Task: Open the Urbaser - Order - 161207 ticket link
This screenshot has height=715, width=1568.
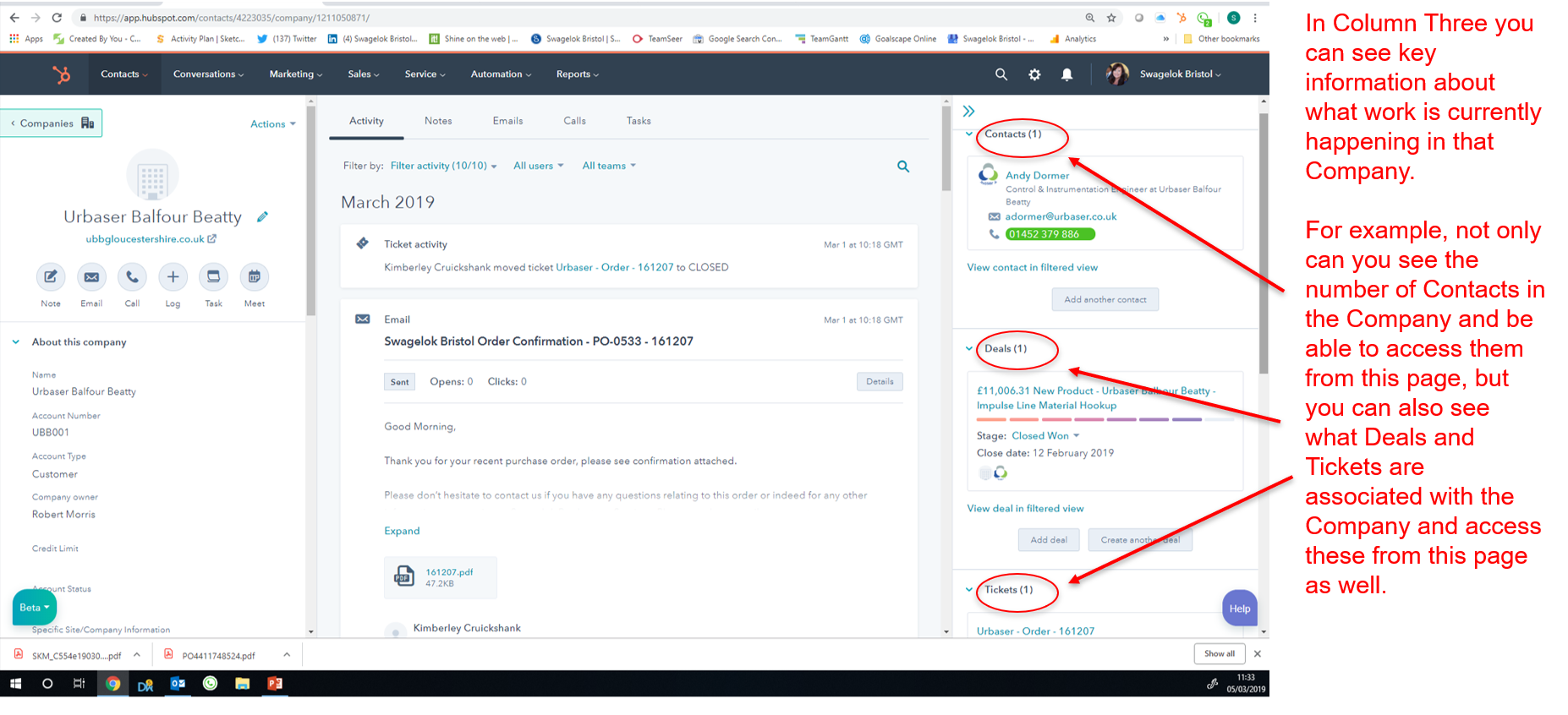Action: tap(1035, 631)
